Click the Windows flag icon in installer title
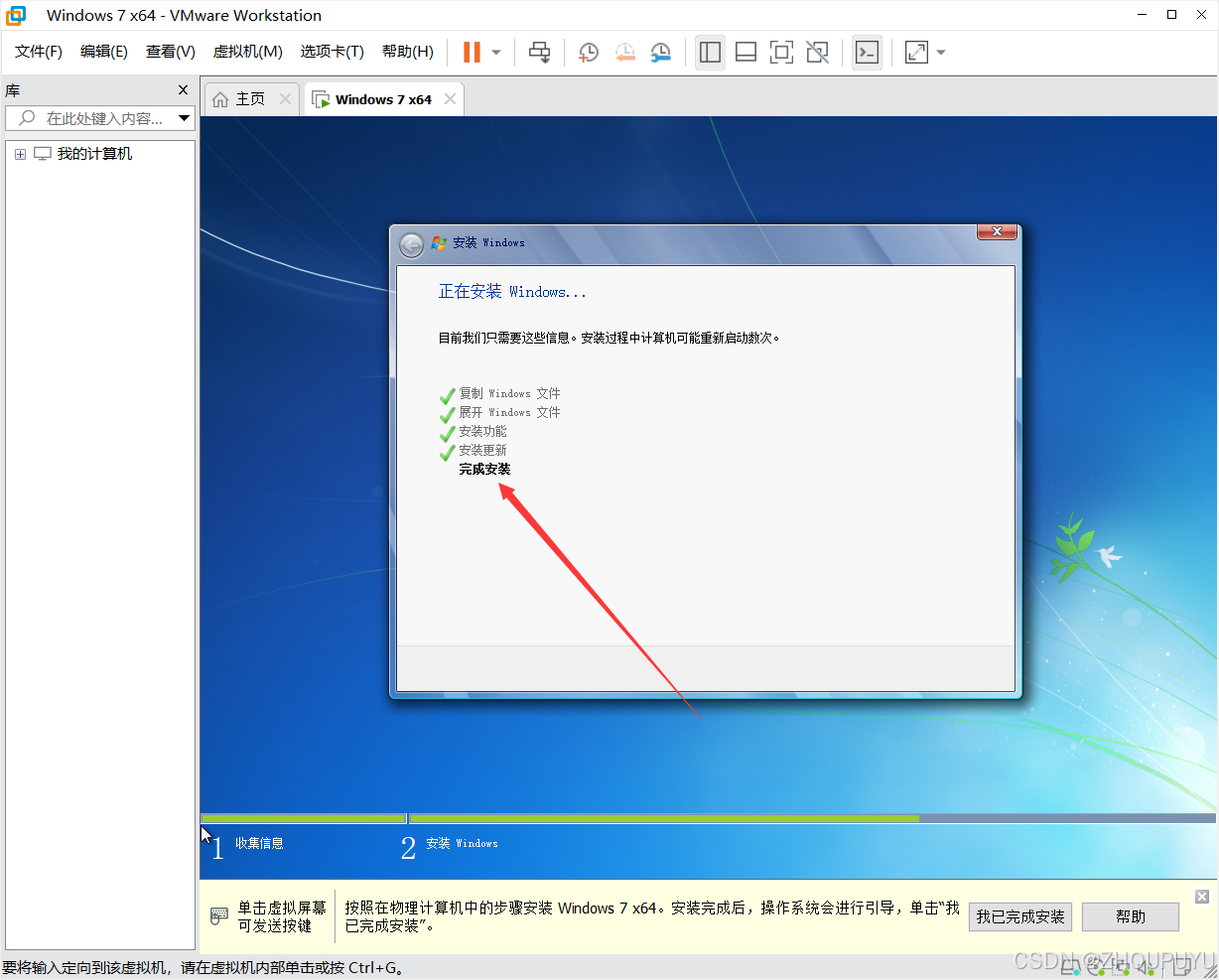The width and height of the screenshot is (1219, 980). click(x=439, y=242)
